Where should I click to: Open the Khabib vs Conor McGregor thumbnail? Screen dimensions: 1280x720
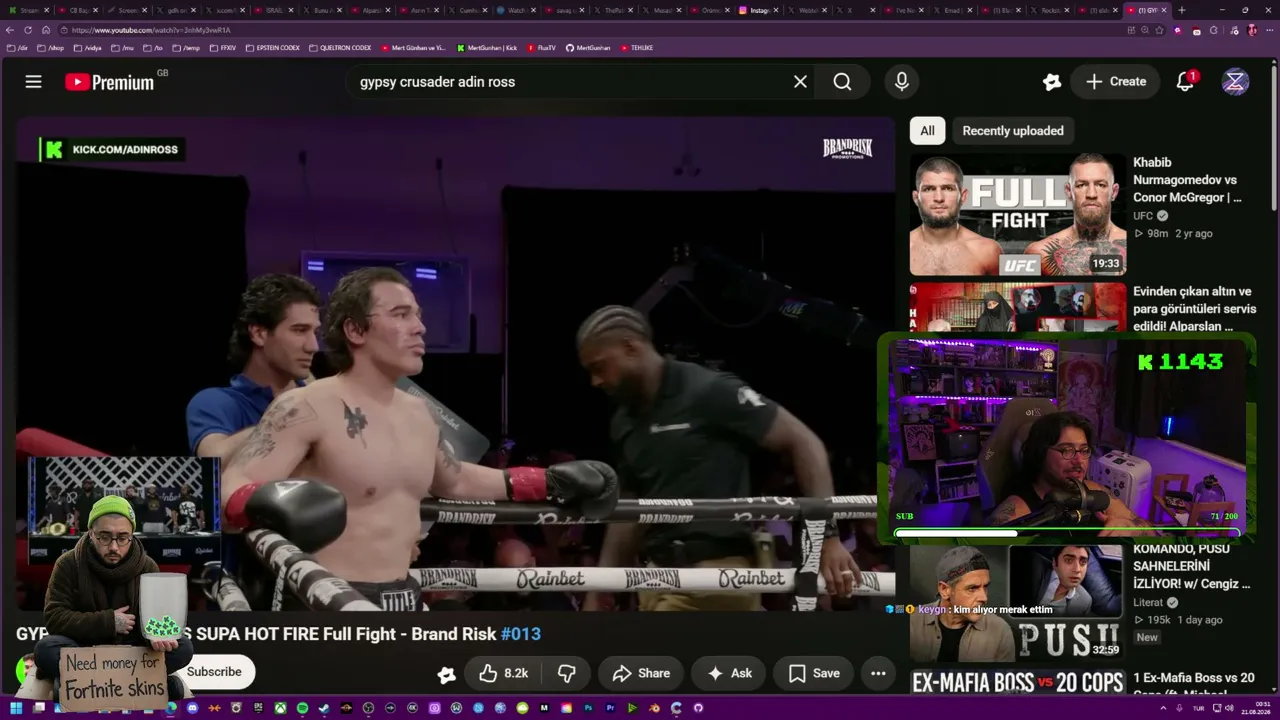coord(1018,214)
